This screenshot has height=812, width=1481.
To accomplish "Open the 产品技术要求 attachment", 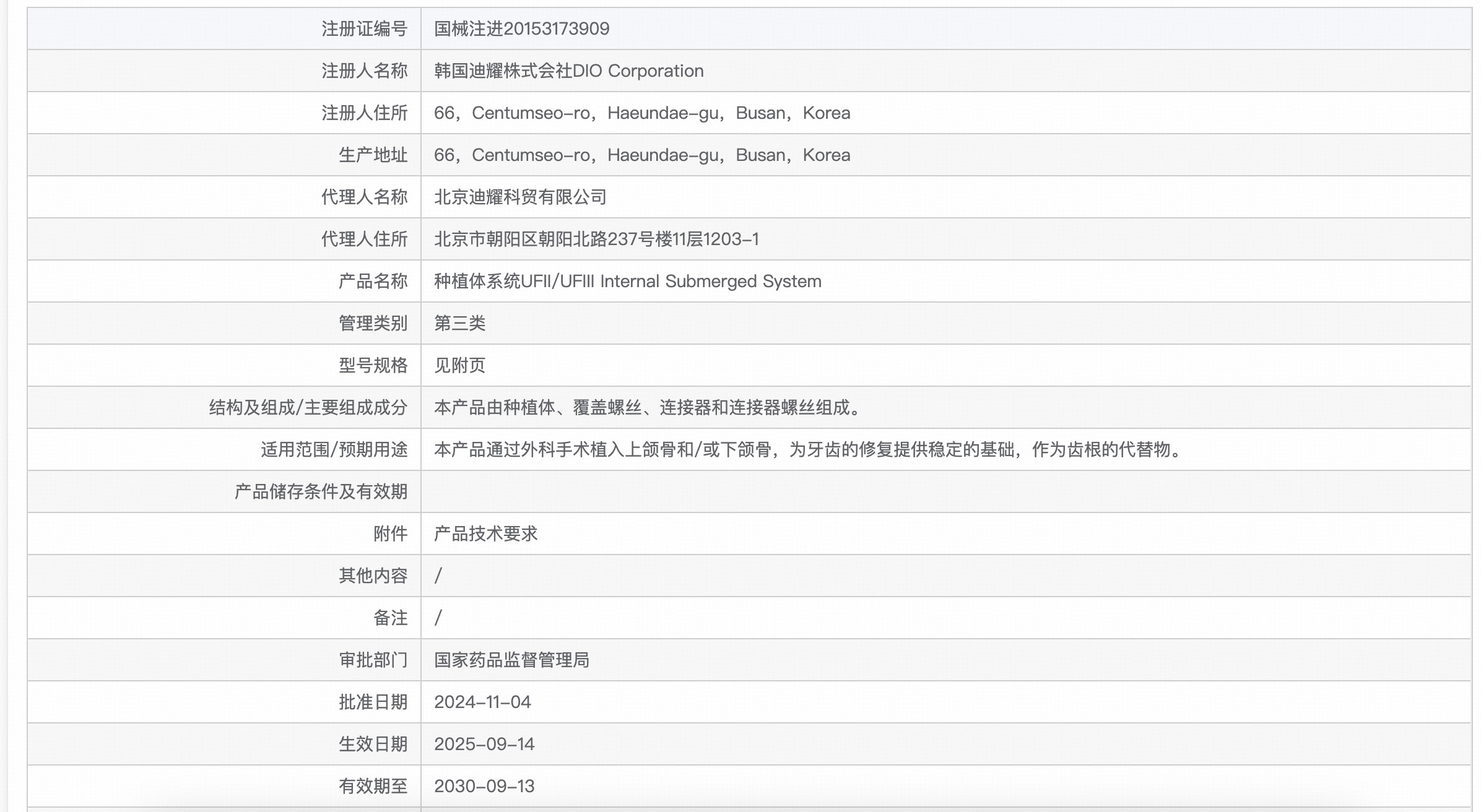I will pos(485,533).
